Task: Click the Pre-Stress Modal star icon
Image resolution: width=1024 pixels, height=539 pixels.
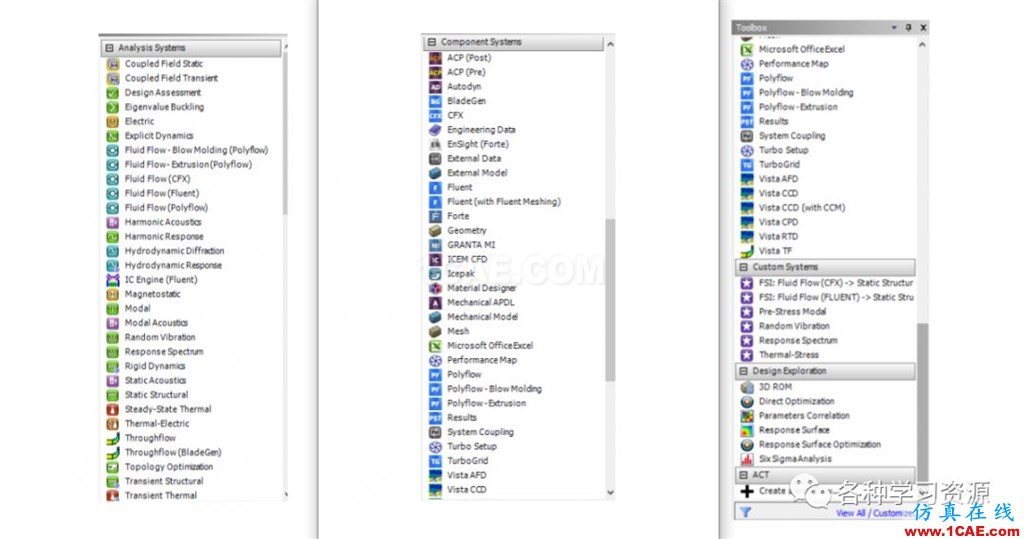Action: pyautogui.click(x=747, y=312)
